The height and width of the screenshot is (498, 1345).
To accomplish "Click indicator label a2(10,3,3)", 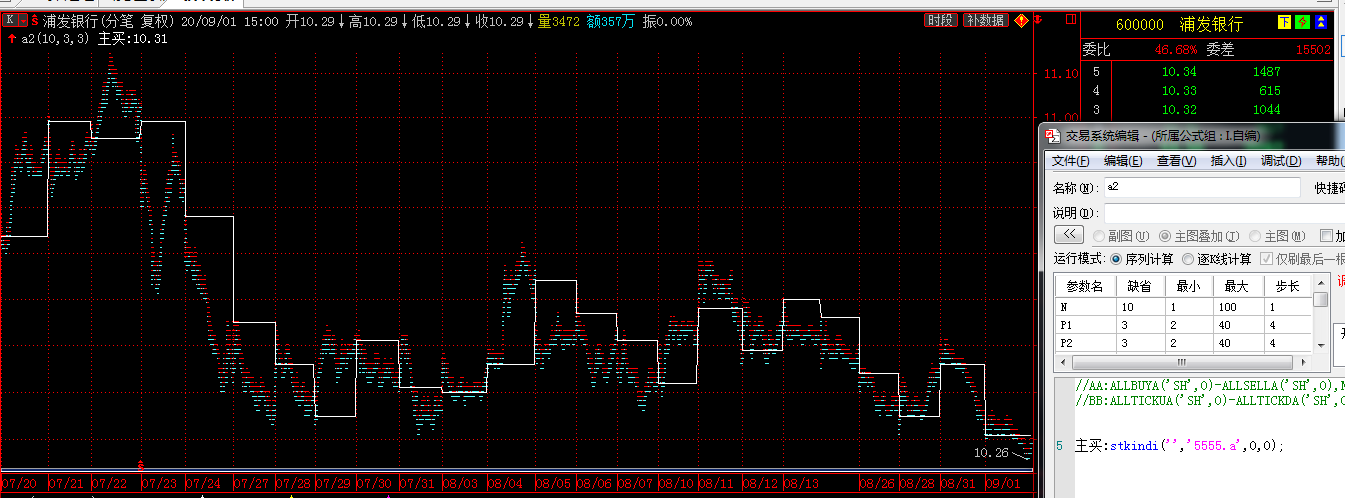I will point(57,39).
